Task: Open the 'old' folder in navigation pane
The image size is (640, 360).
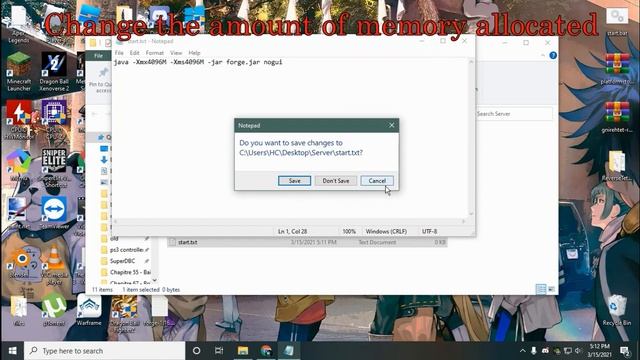Action: coord(114,238)
